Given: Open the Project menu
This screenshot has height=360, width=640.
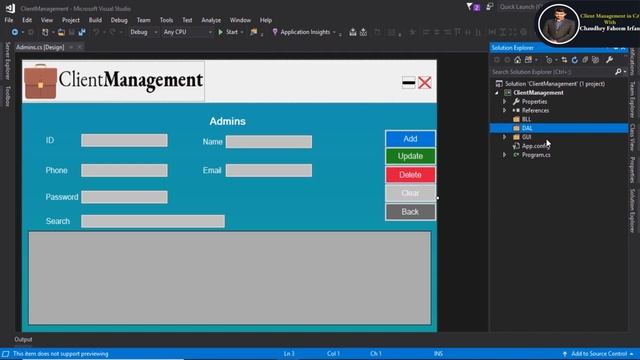Looking at the screenshot, I should (71, 20).
